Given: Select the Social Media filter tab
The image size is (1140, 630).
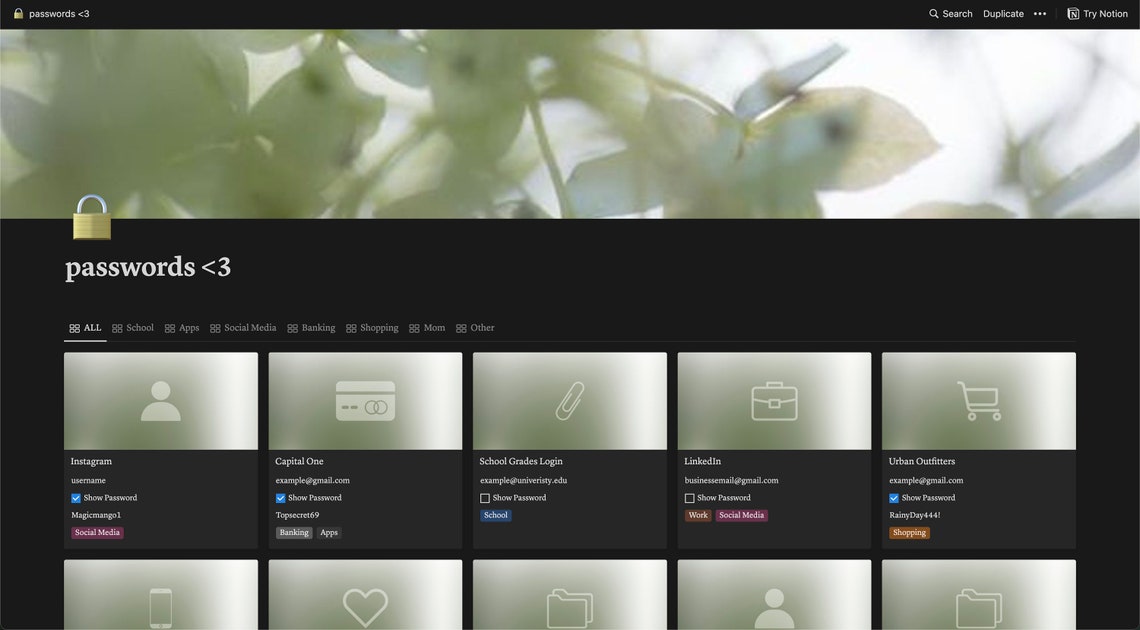Looking at the screenshot, I should 250,326.
